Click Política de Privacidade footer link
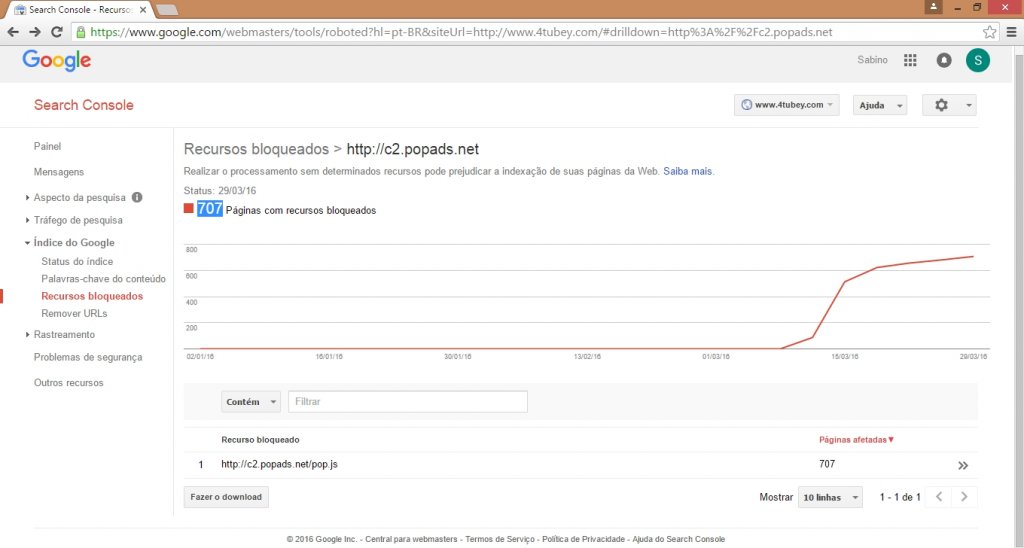 (583, 539)
